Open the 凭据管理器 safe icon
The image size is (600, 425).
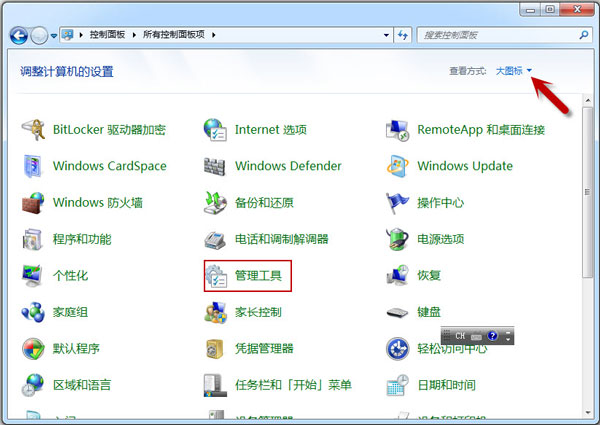(x=215, y=349)
